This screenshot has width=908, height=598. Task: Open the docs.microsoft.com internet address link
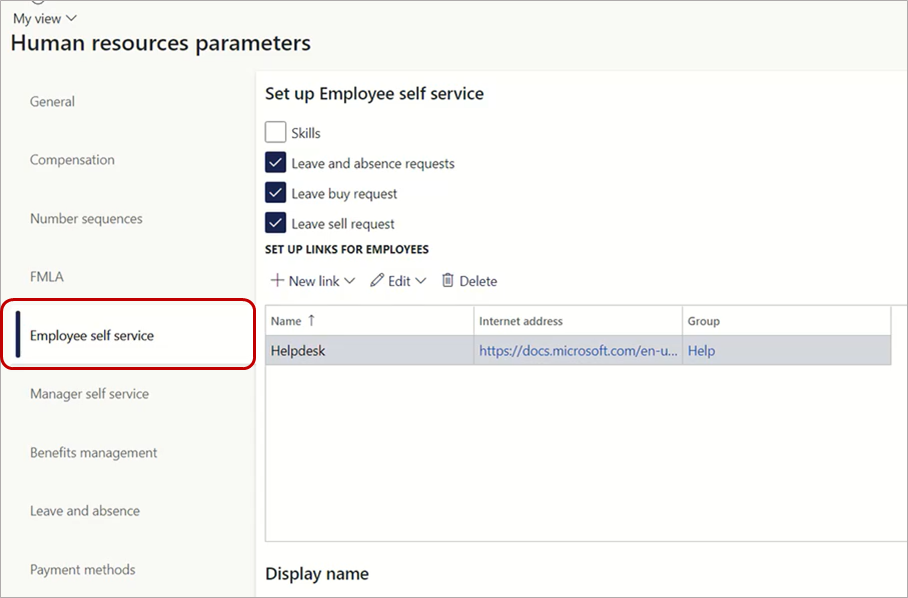tap(578, 351)
